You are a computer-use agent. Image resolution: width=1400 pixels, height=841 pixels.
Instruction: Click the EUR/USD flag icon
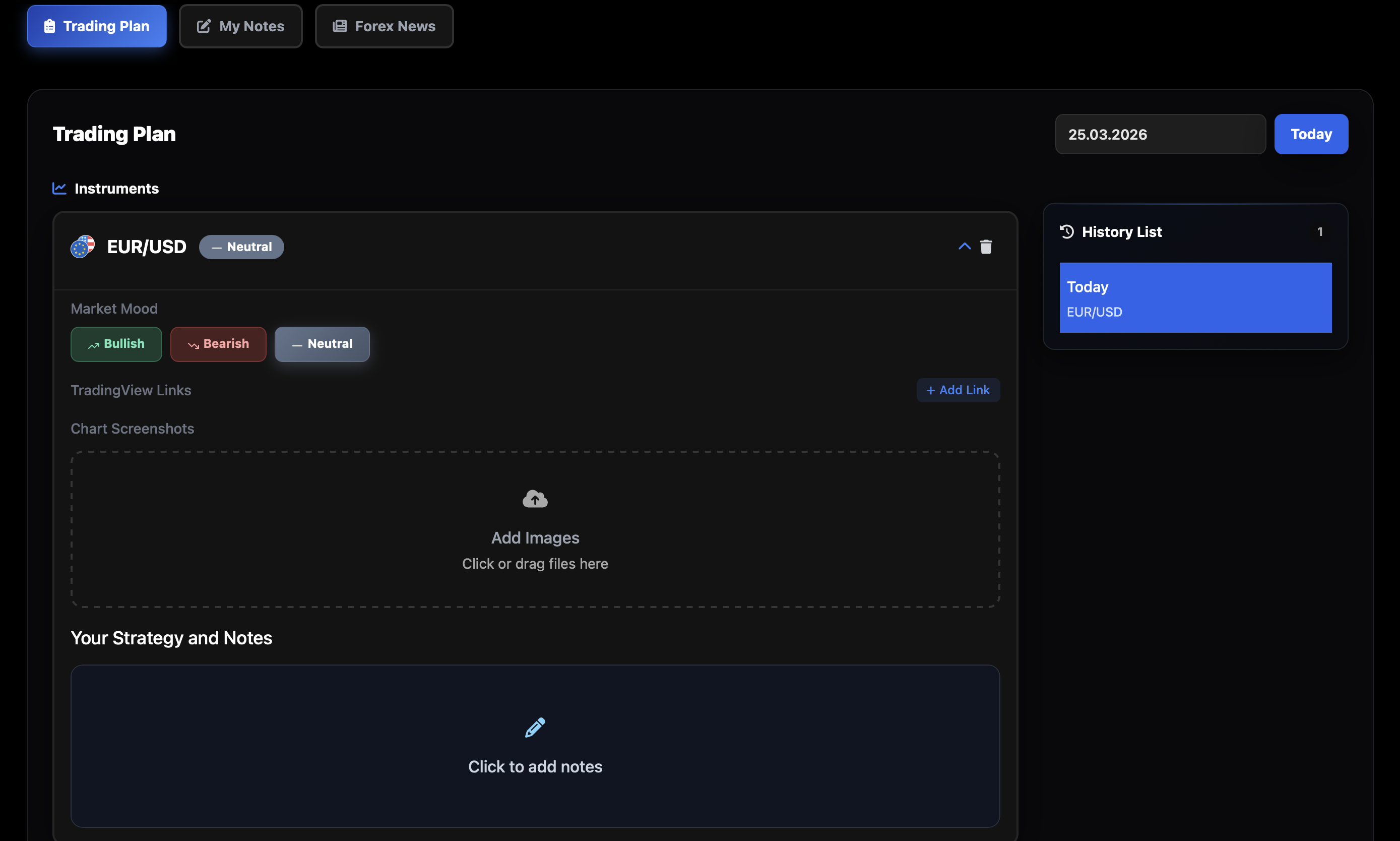[x=83, y=247]
